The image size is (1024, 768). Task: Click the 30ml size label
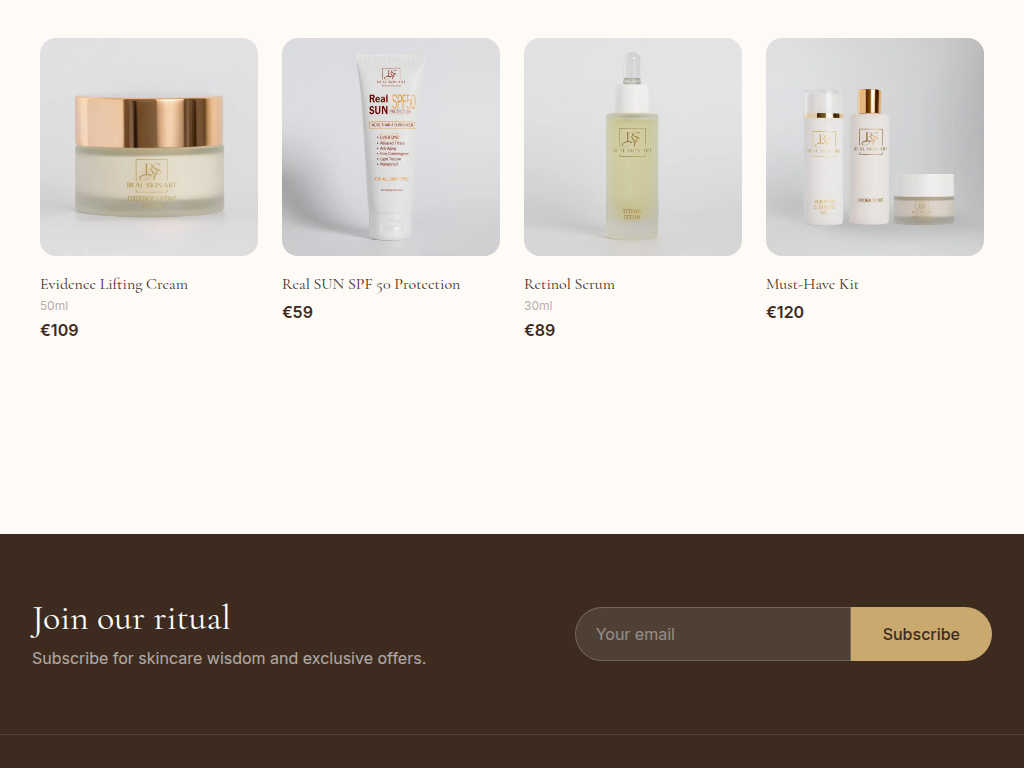[x=538, y=306]
